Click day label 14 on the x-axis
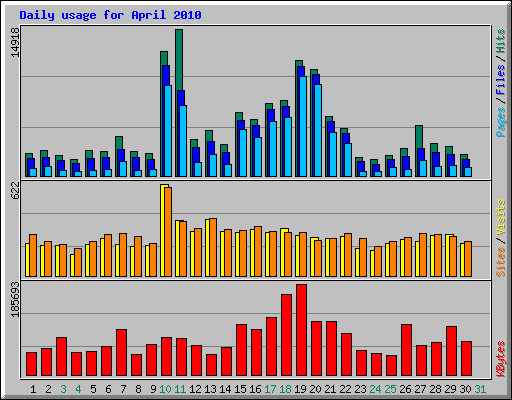Screen dimensions: 512x400 click(225, 389)
